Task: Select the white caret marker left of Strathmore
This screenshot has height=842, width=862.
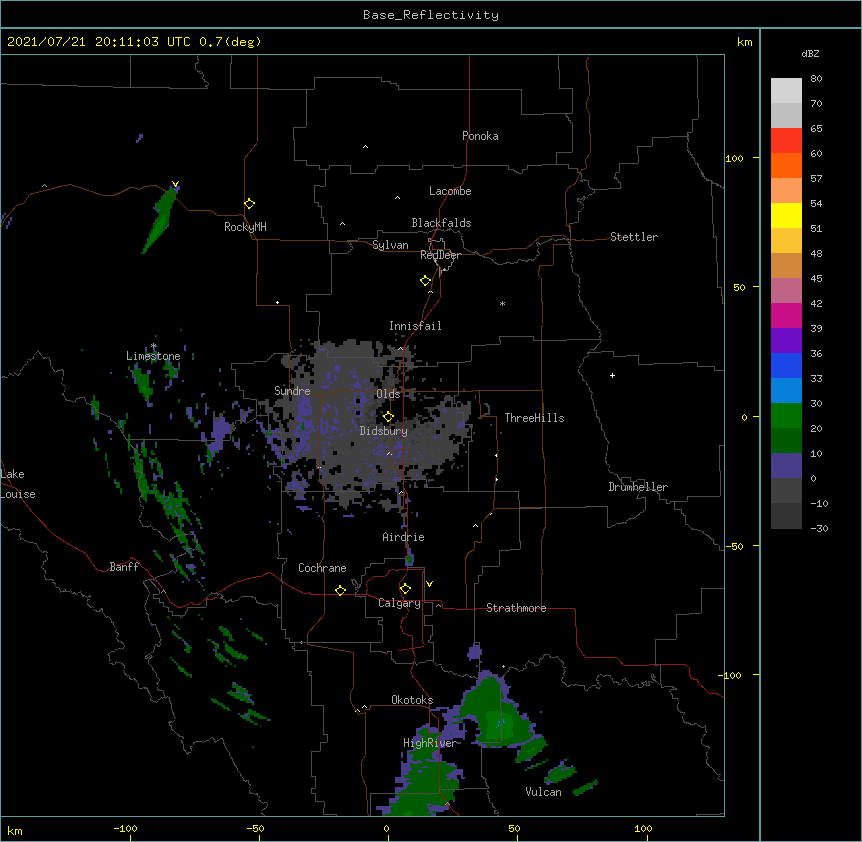Action: pos(438,605)
